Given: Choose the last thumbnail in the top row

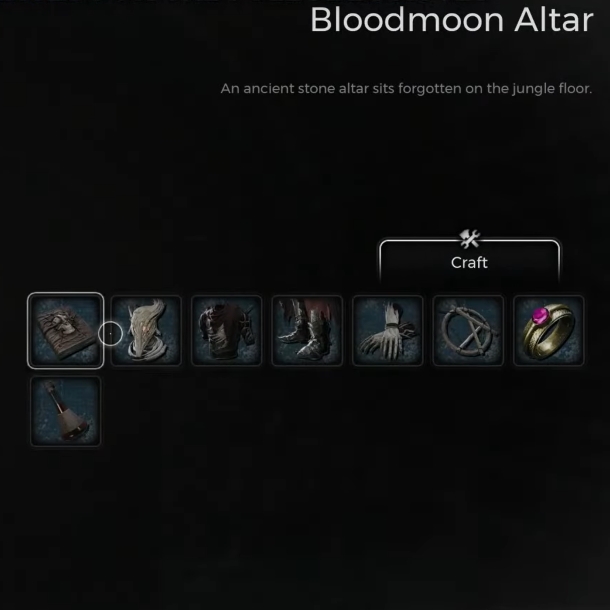Looking at the screenshot, I should coord(549,330).
